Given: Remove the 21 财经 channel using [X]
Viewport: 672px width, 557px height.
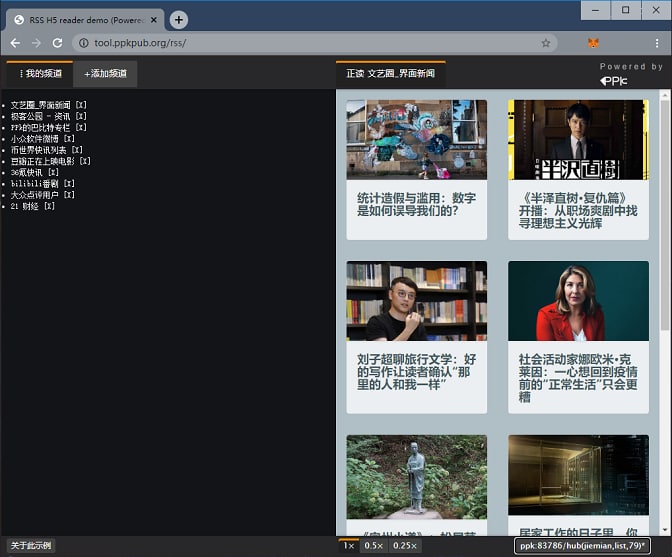Looking at the screenshot, I should tap(48, 206).
